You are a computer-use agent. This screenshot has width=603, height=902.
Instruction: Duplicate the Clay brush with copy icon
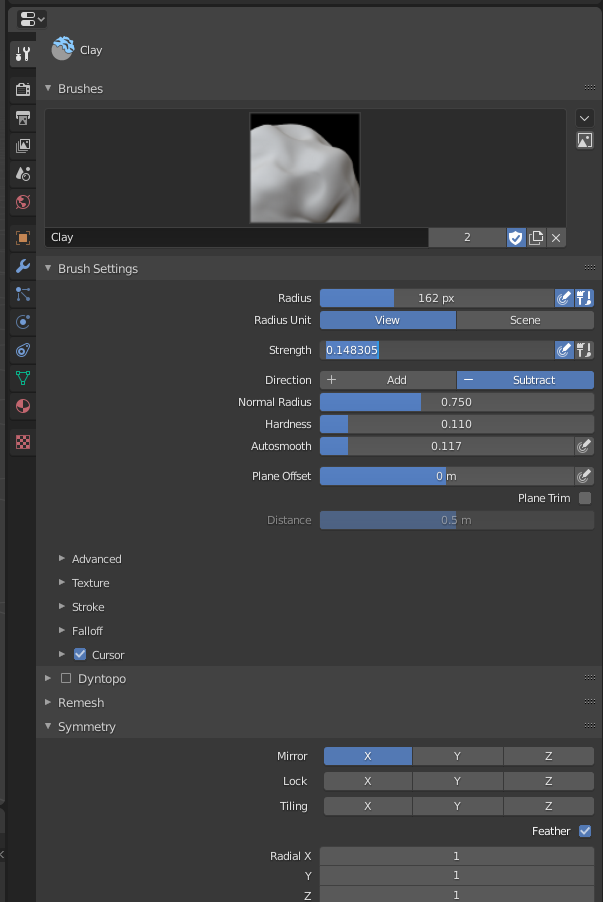point(536,238)
